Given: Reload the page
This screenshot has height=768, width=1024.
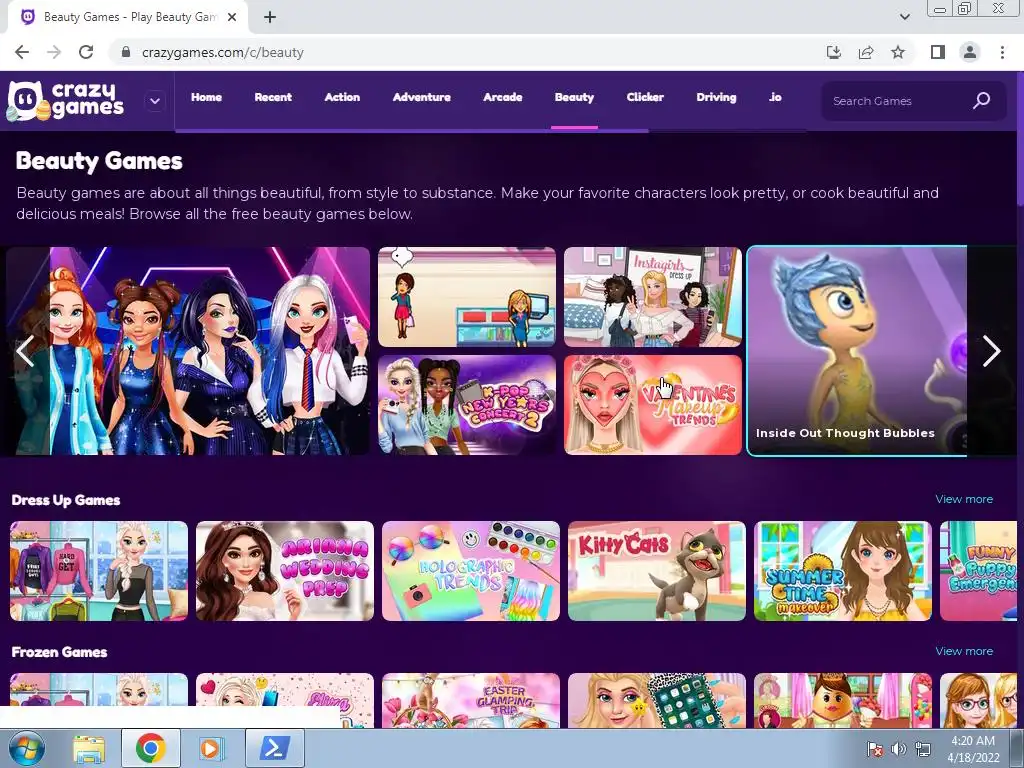Looking at the screenshot, I should [86, 52].
